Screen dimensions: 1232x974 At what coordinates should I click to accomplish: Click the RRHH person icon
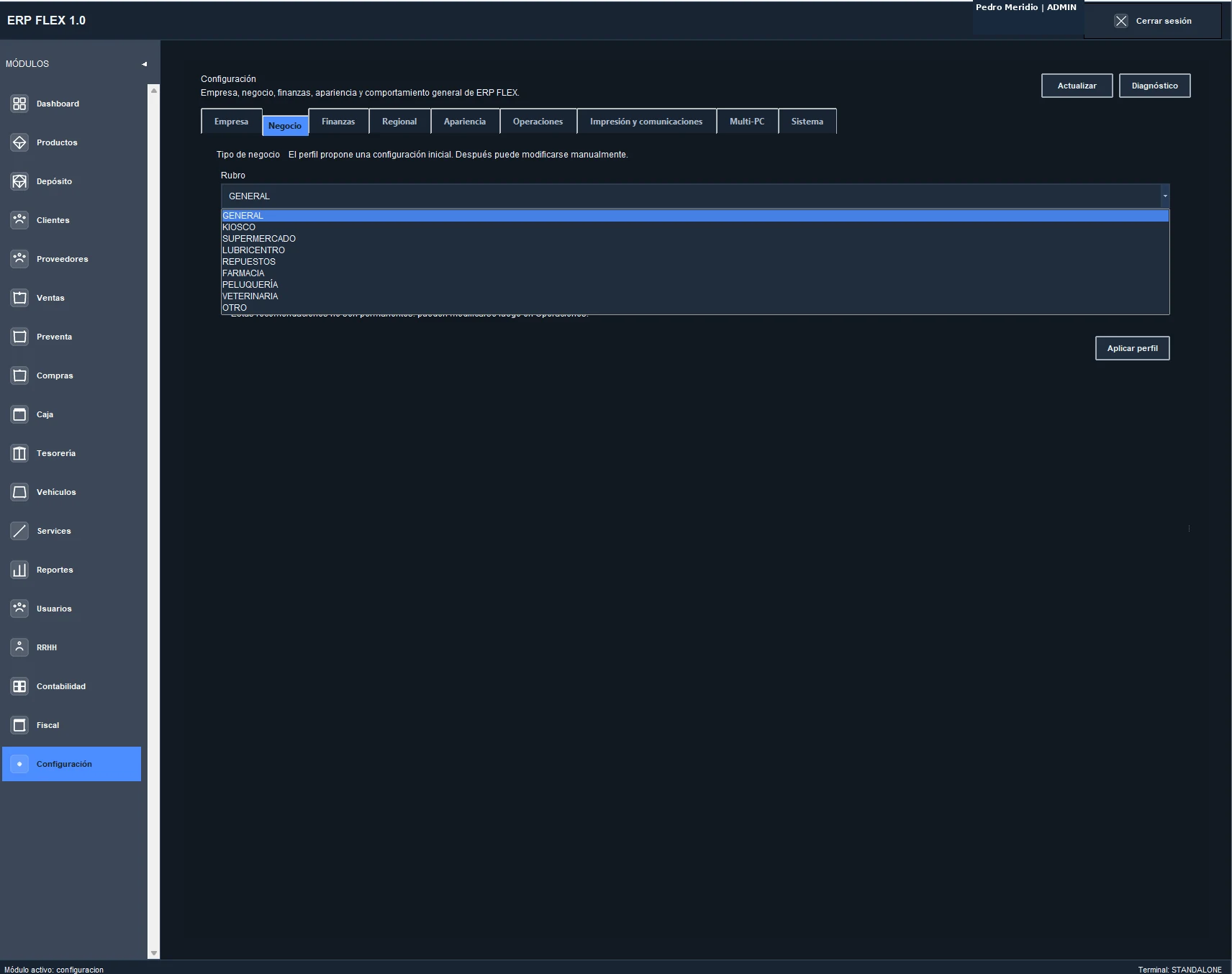tap(19, 647)
